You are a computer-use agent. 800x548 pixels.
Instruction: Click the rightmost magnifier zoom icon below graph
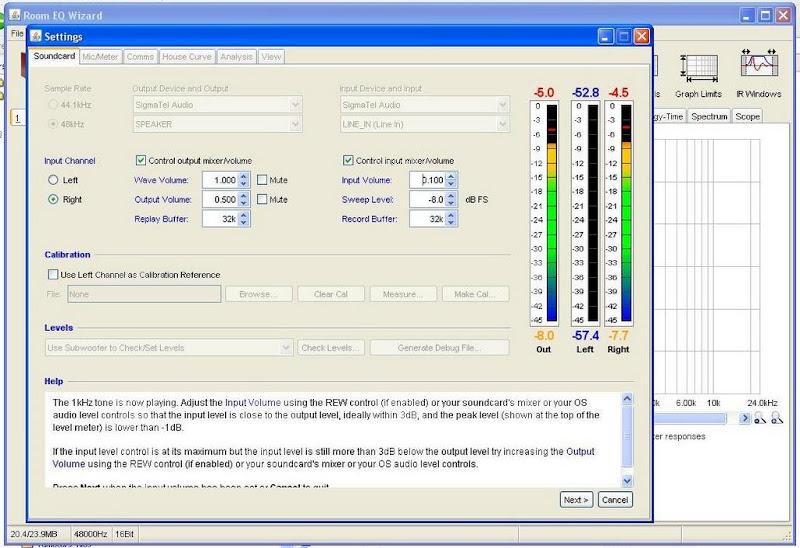coord(778,420)
